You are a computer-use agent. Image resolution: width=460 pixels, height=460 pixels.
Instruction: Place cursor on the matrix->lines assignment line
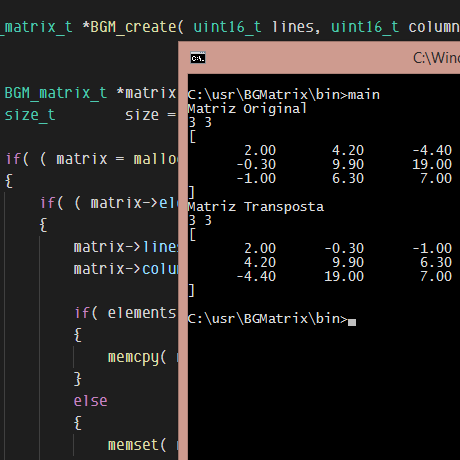coord(126,247)
